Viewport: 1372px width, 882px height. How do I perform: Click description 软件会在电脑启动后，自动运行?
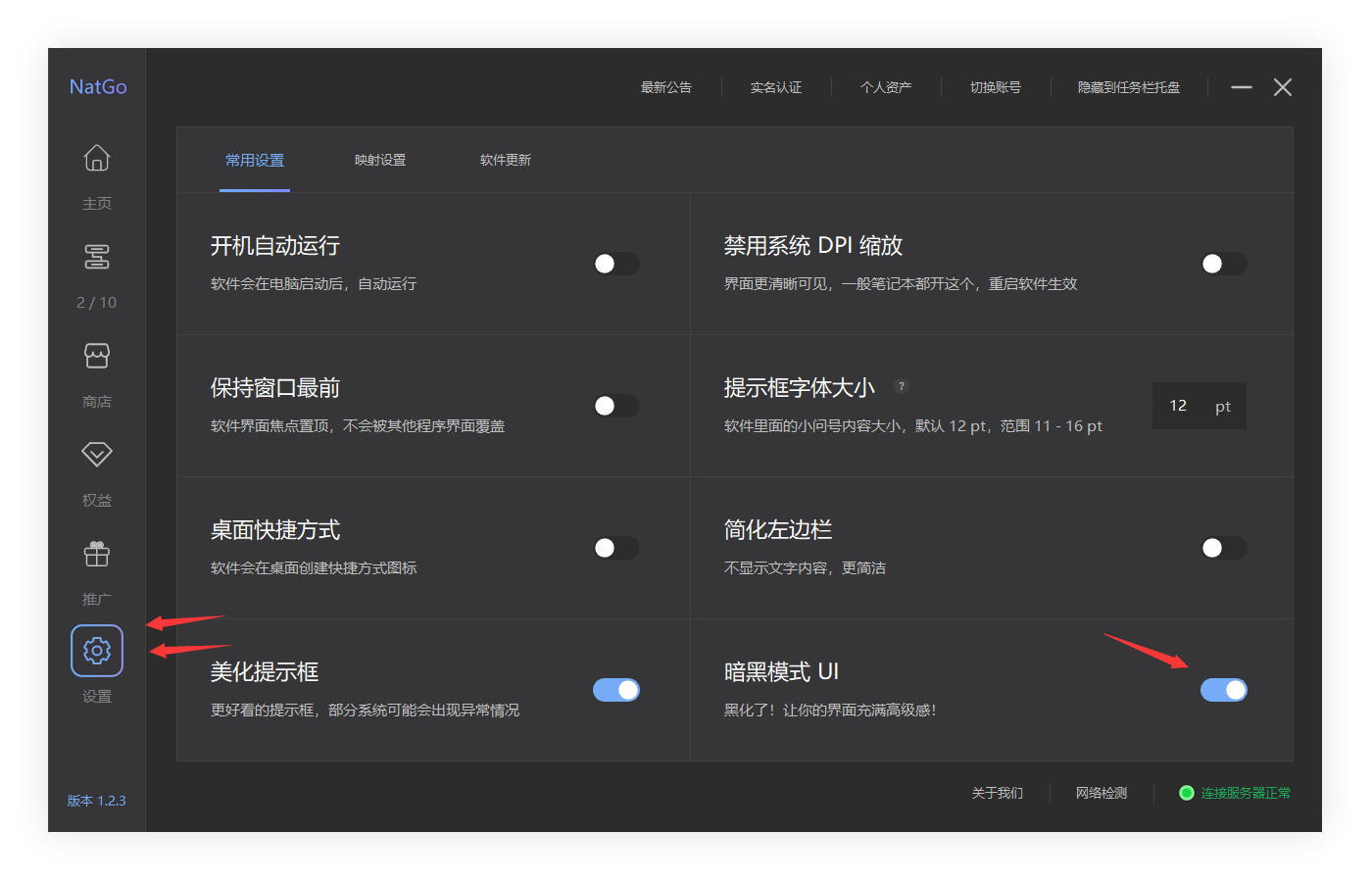[314, 284]
